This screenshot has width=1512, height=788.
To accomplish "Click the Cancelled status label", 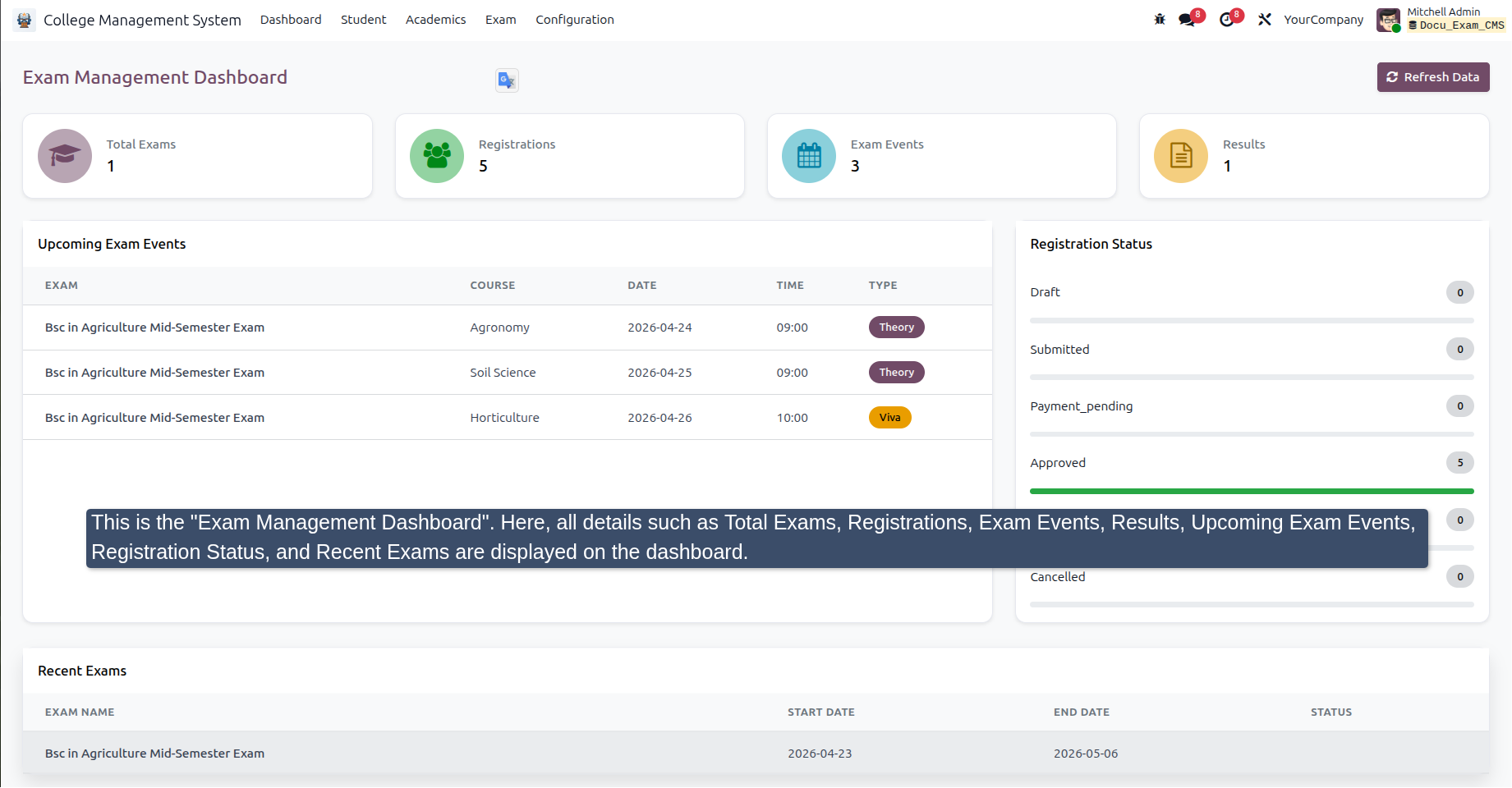I will (1057, 577).
